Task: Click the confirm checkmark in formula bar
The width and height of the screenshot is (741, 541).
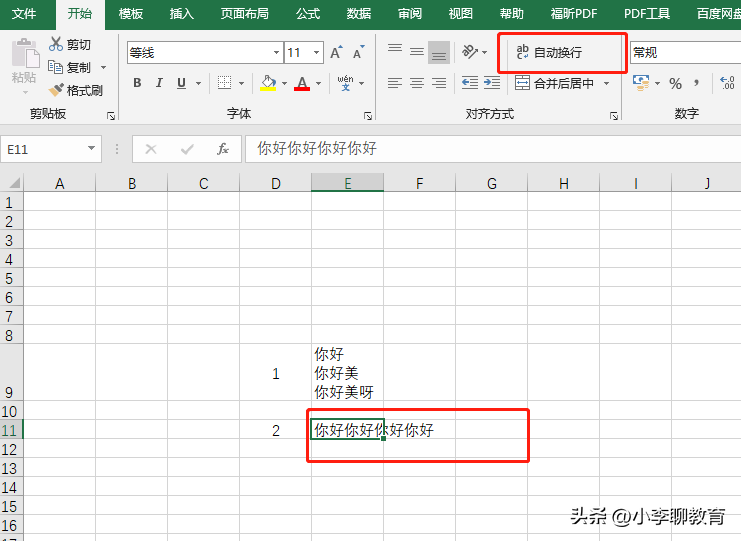Action: tap(187, 149)
